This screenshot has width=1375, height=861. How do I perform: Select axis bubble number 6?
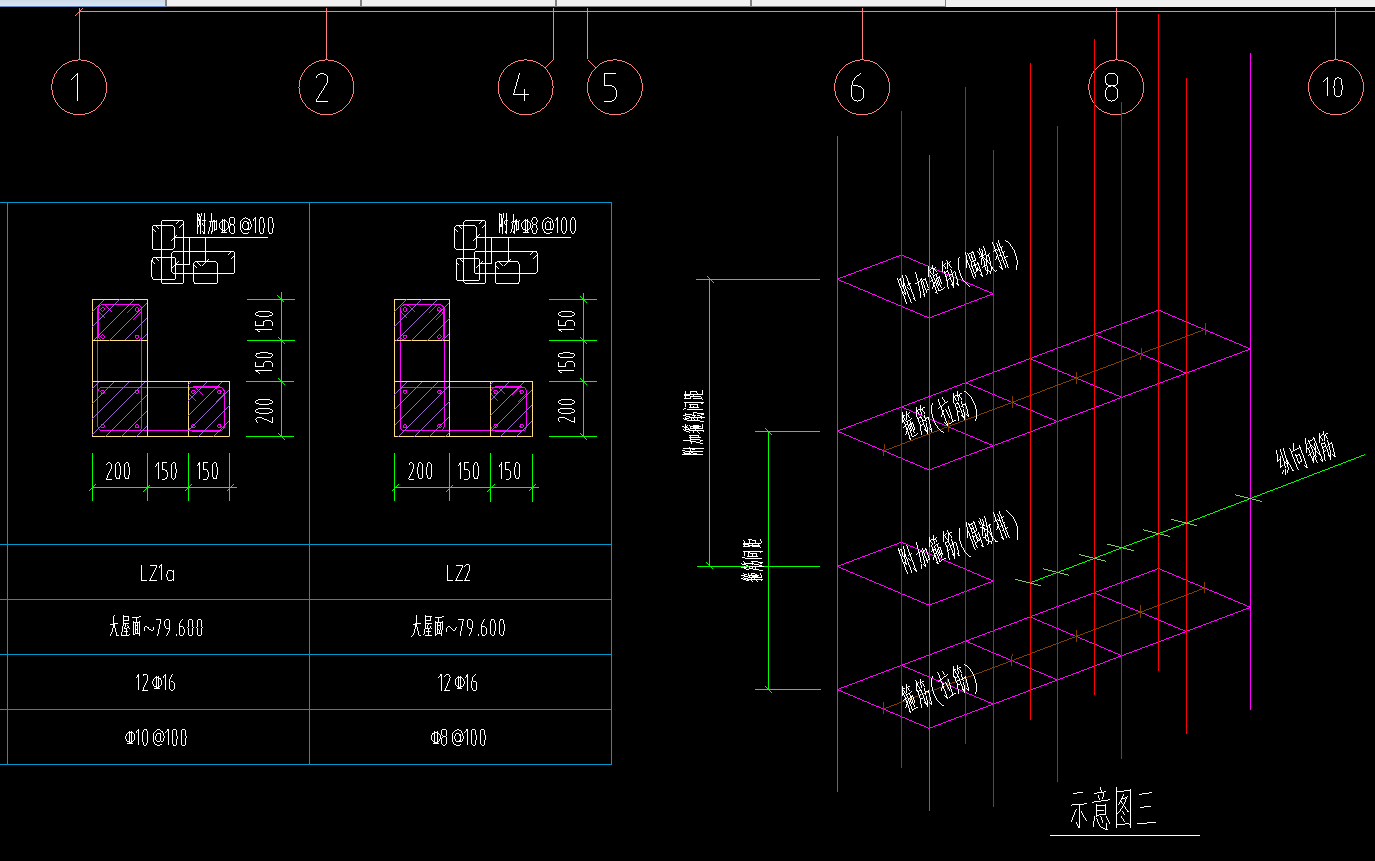(862, 87)
